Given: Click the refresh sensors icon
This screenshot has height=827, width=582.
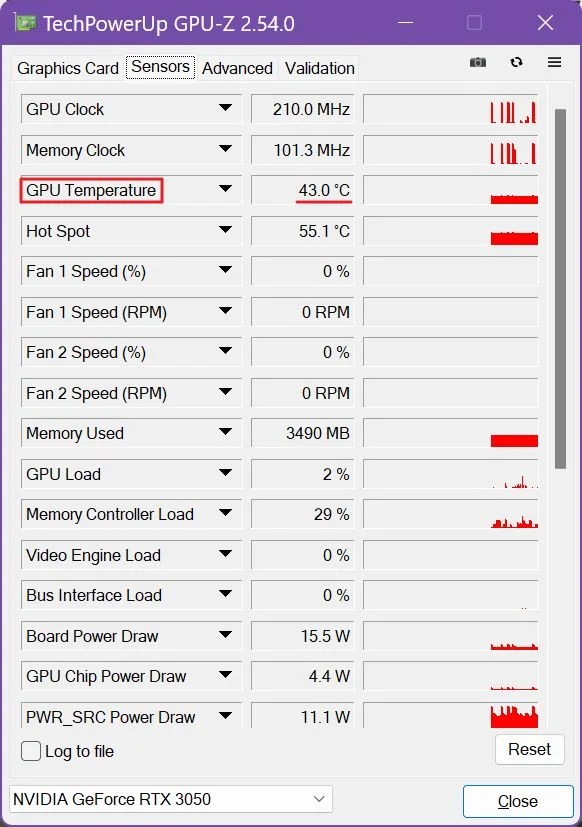Looking at the screenshot, I should coord(516,62).
